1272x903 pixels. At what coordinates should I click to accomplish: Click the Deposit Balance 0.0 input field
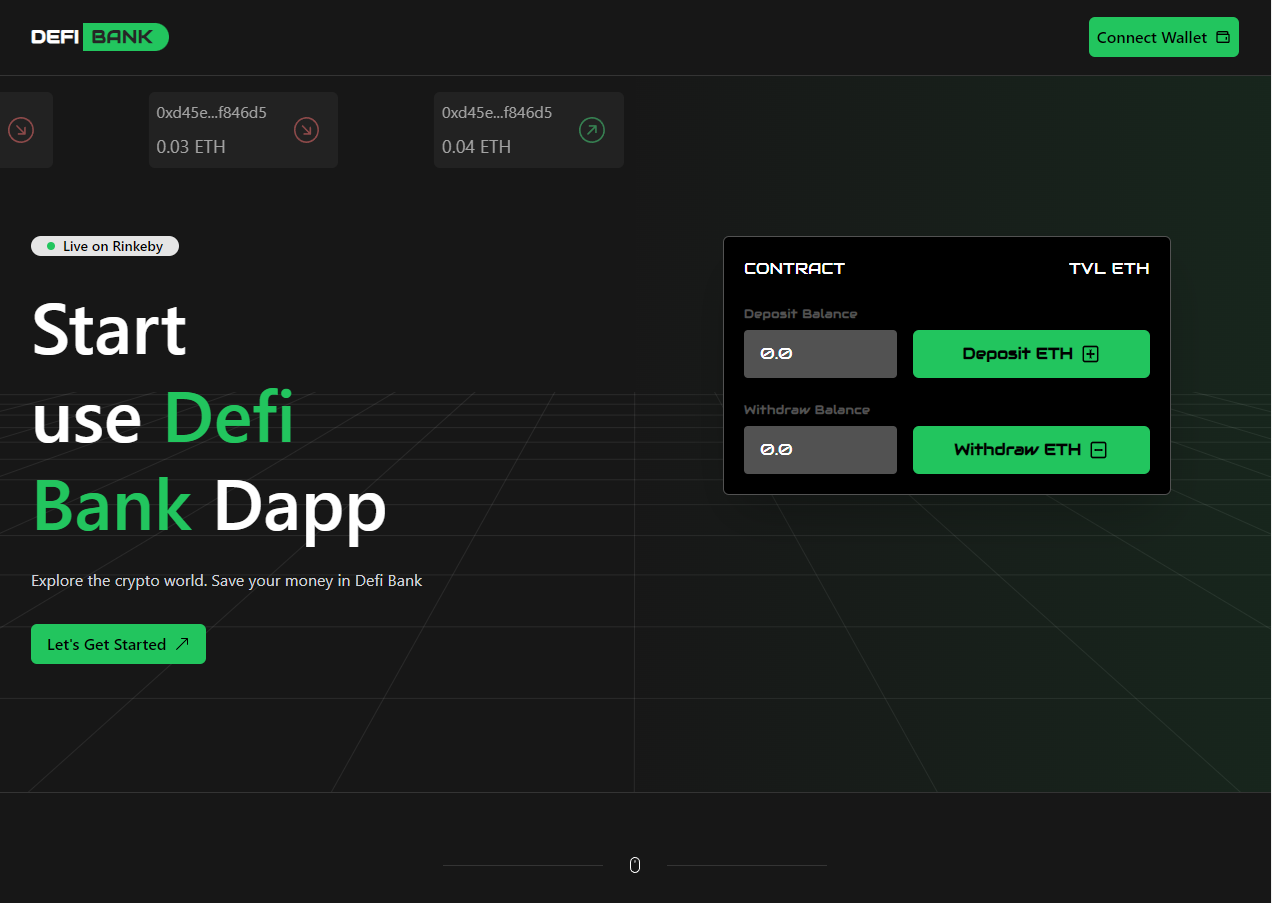820,353
